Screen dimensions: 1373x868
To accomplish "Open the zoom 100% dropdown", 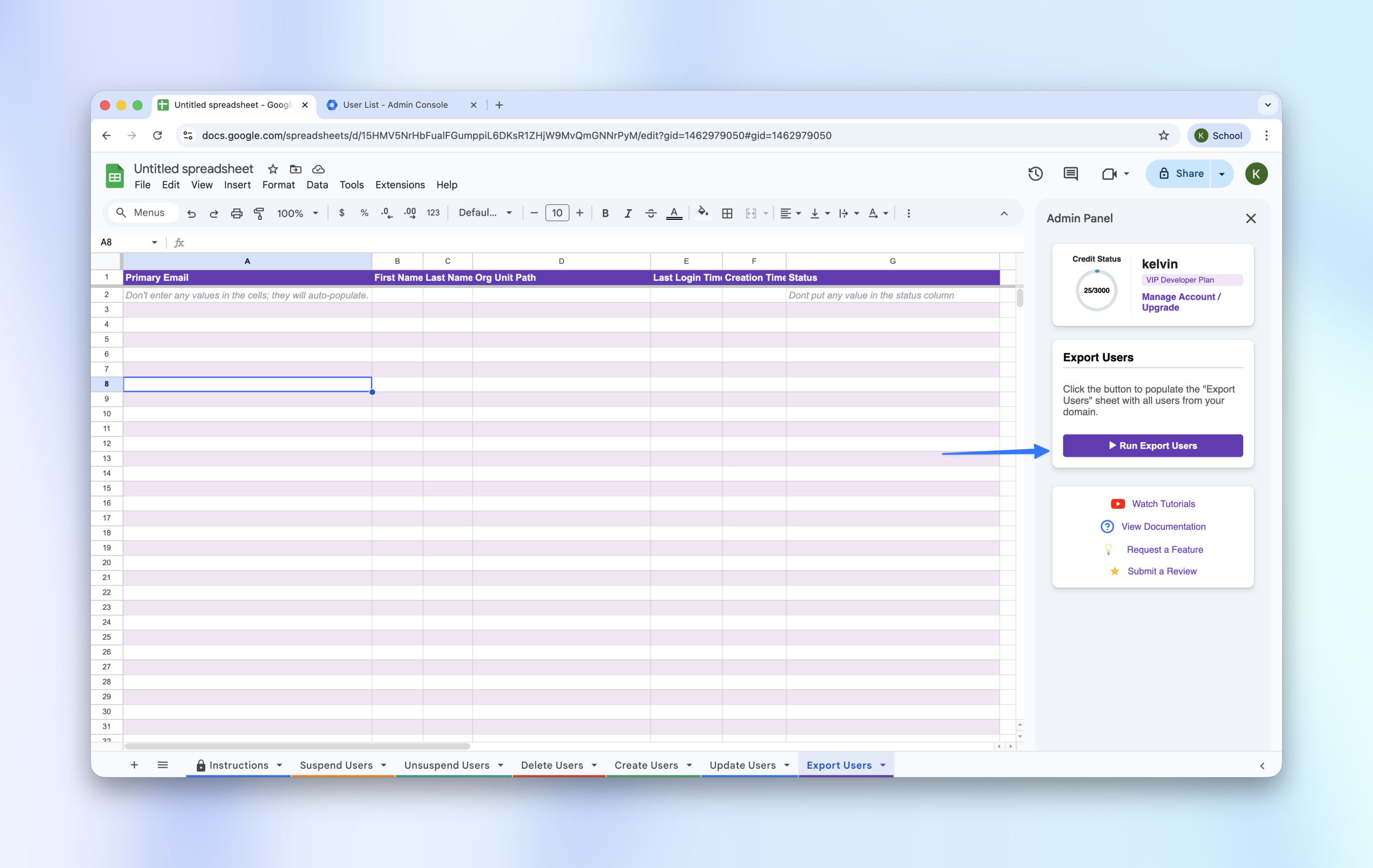I will pos(297,213).
